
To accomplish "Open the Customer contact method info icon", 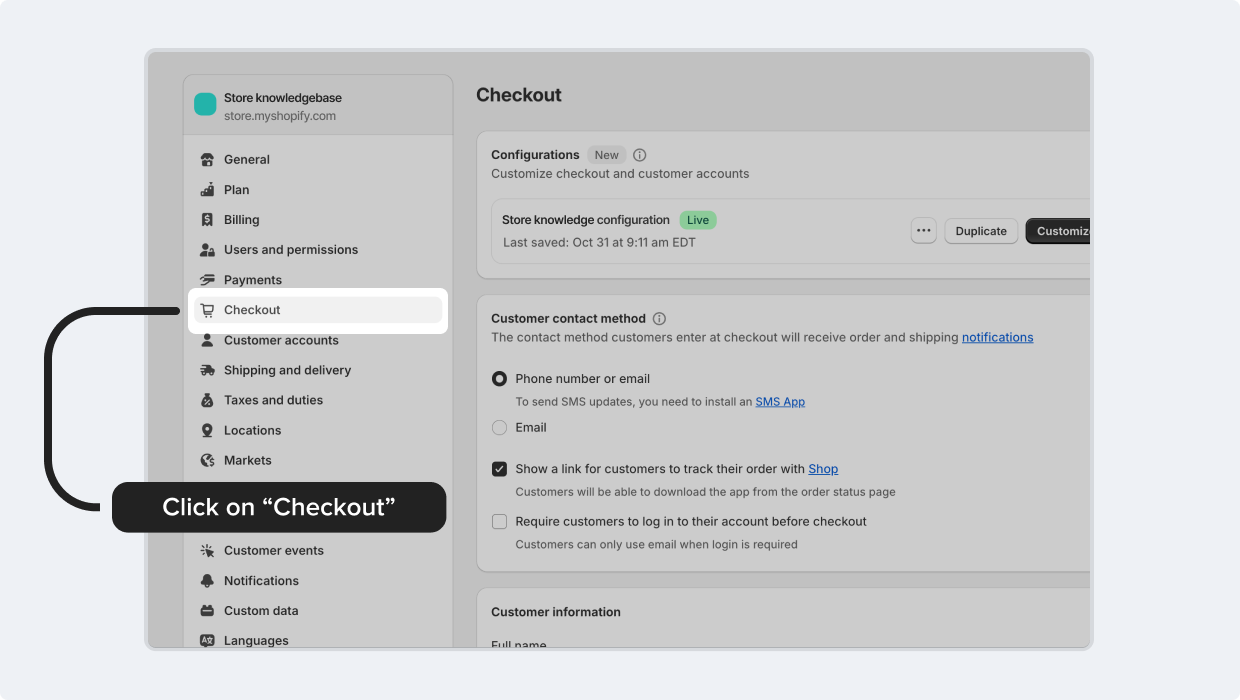I will click(x=659, y=319).
